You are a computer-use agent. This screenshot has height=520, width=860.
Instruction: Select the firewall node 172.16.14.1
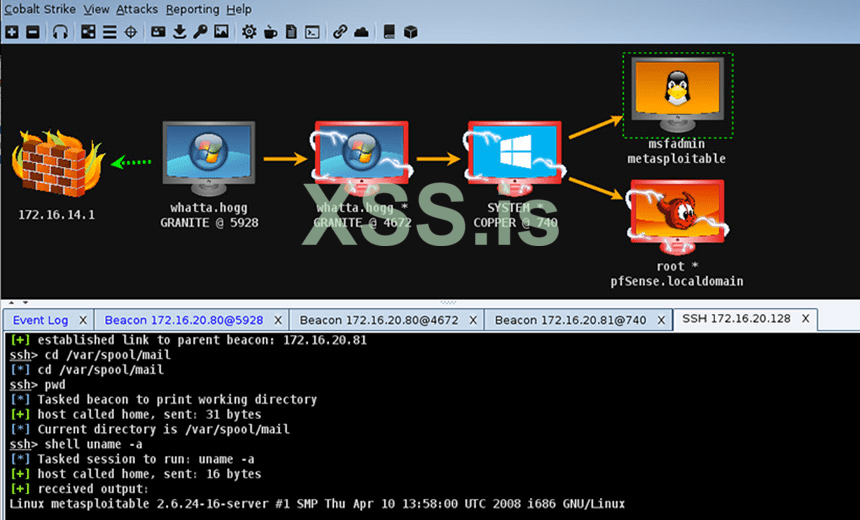pos(57,163)
